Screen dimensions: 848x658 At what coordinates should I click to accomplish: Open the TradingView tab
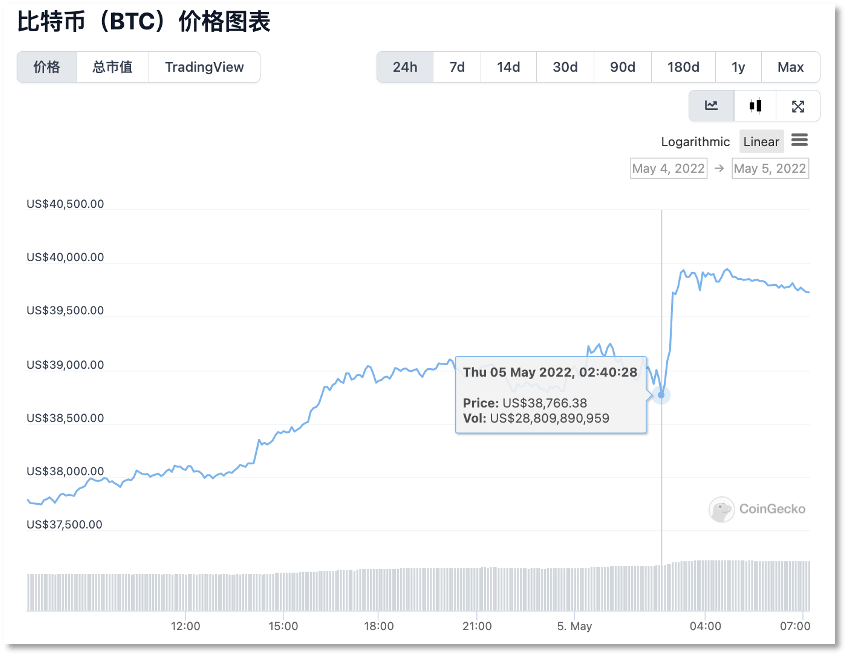click(x=204, y=67)
